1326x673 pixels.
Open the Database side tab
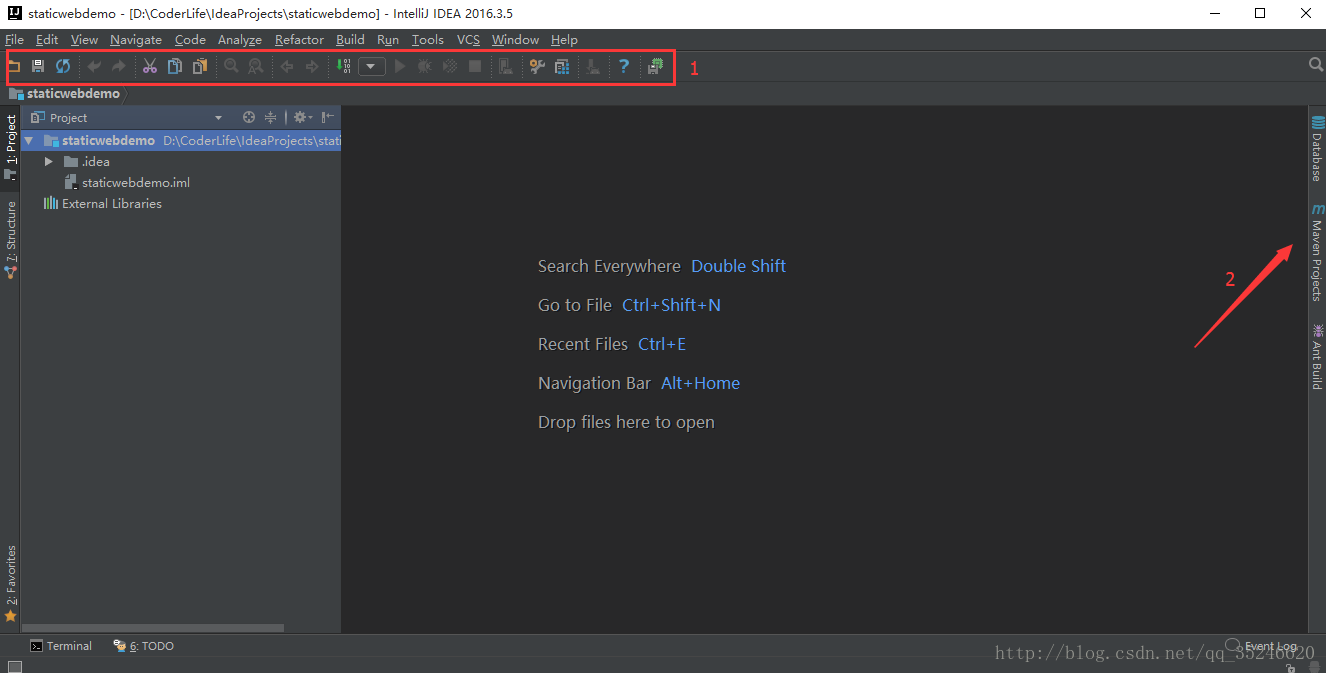click(x=1317, y=149)
